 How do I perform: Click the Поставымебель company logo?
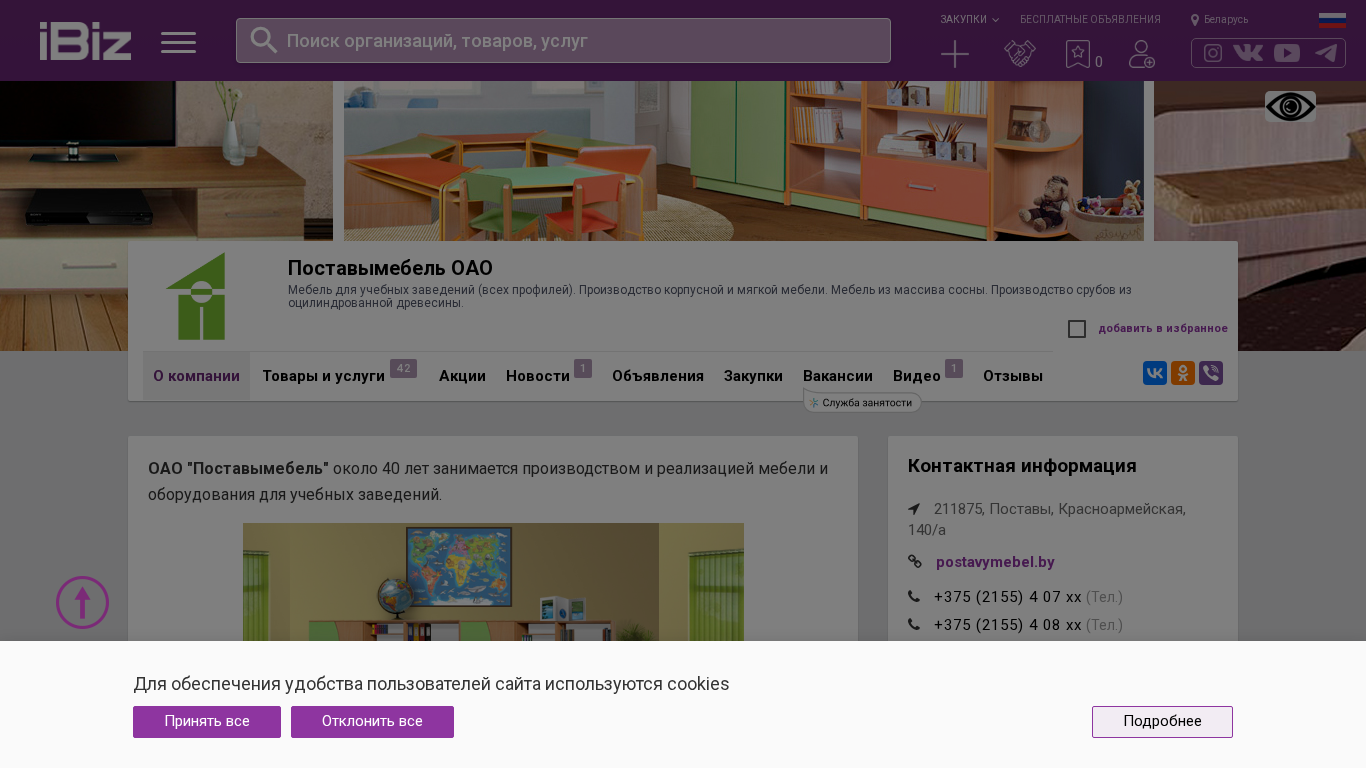[x=196, y=296]
